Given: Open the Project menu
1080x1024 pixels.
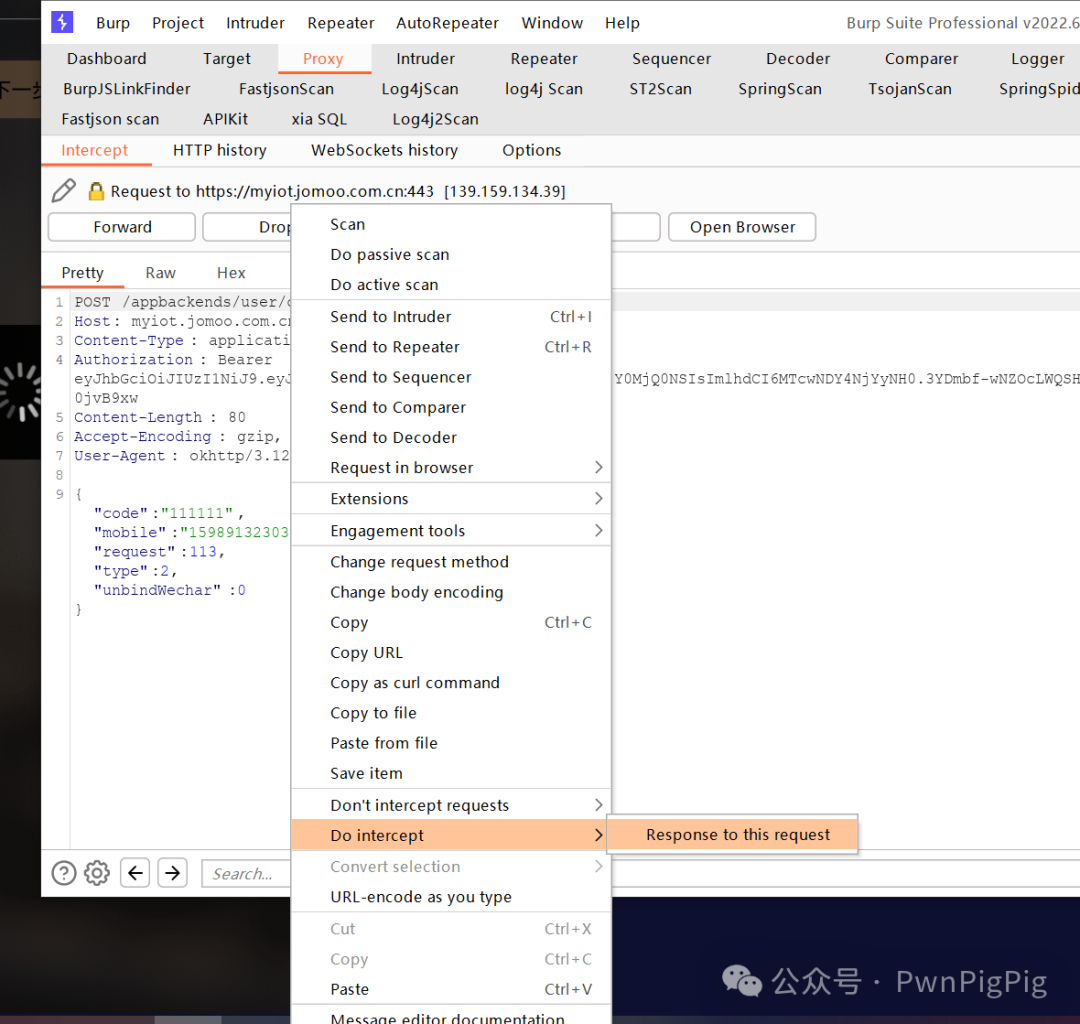Looking at the screenshot, I should click(178, 23).
